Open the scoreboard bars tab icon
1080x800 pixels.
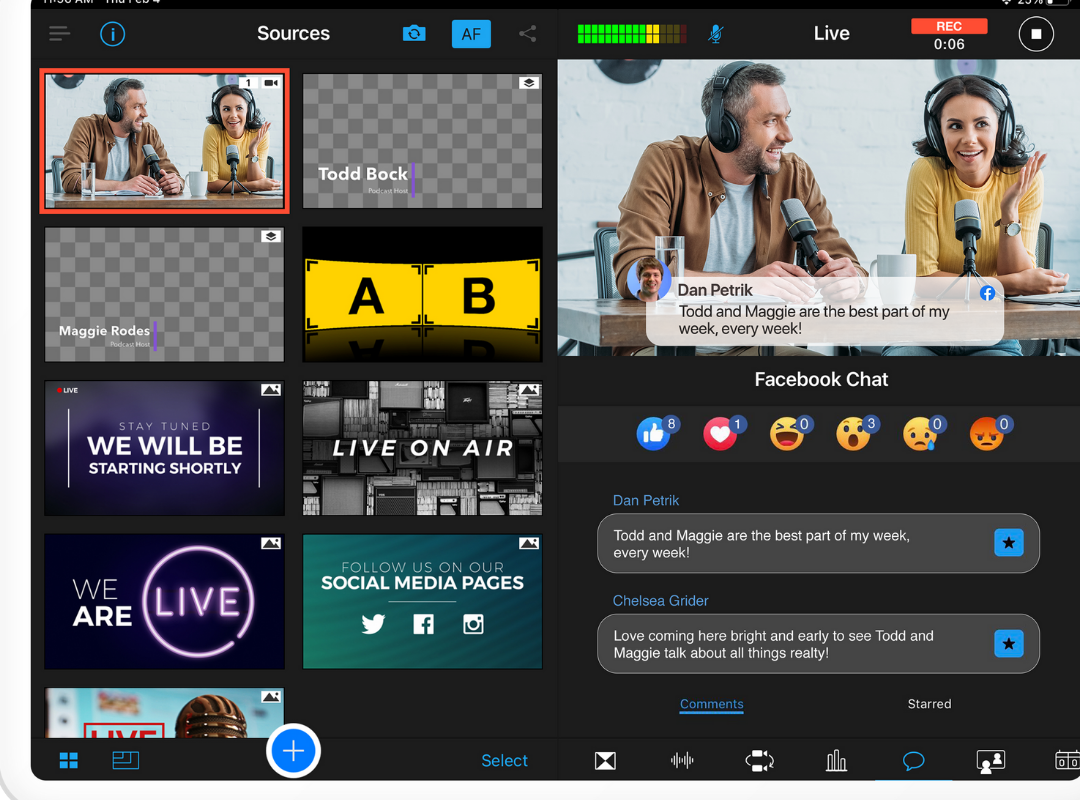[836, 761]
